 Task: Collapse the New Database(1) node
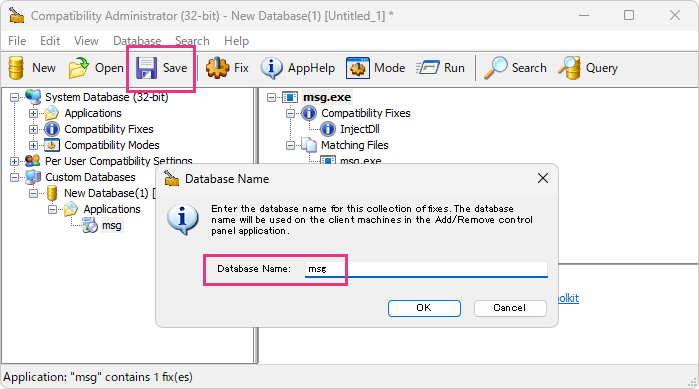point(33,193)
